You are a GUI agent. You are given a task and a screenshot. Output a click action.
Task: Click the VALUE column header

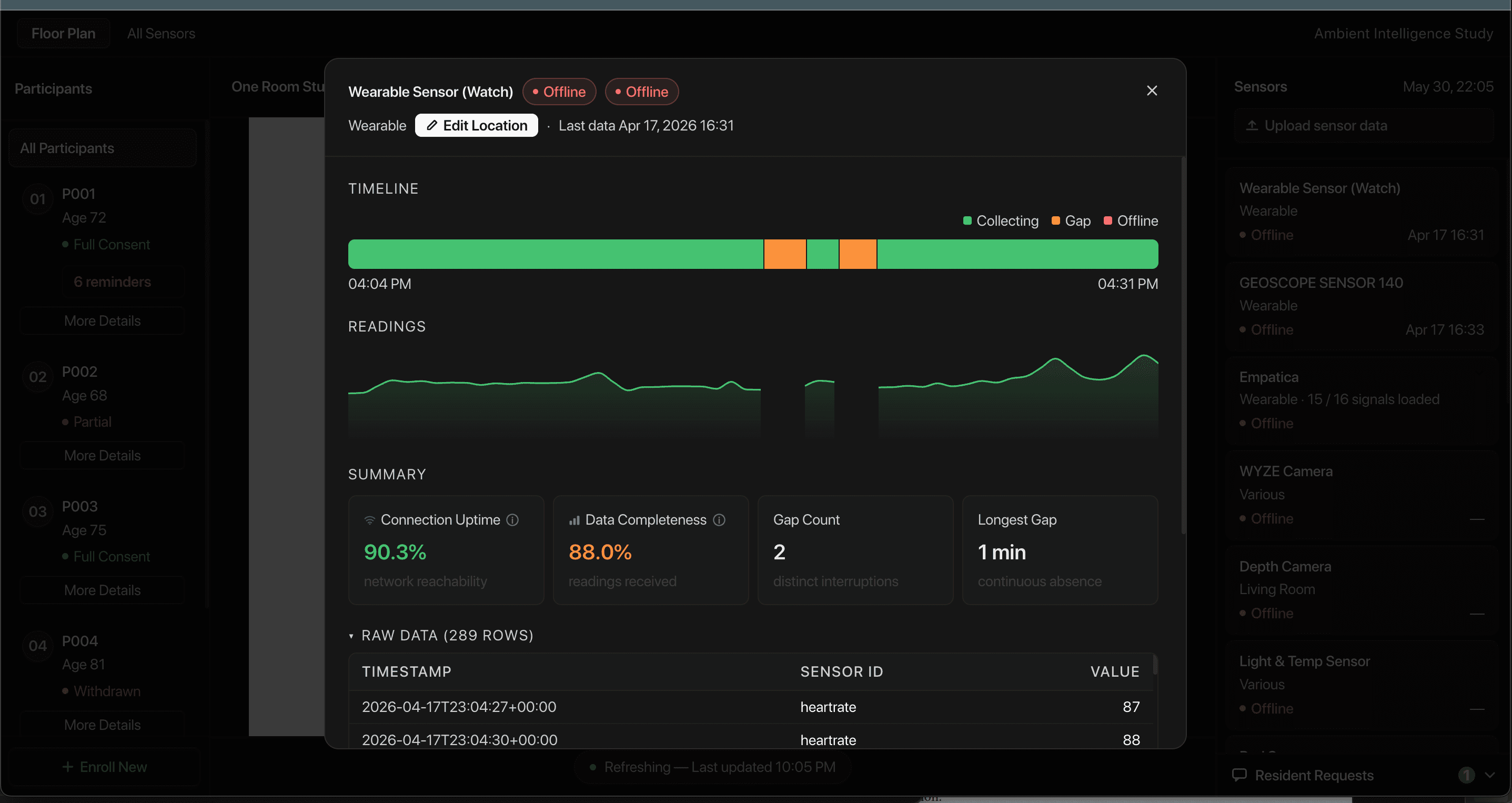pos(1115,671)
